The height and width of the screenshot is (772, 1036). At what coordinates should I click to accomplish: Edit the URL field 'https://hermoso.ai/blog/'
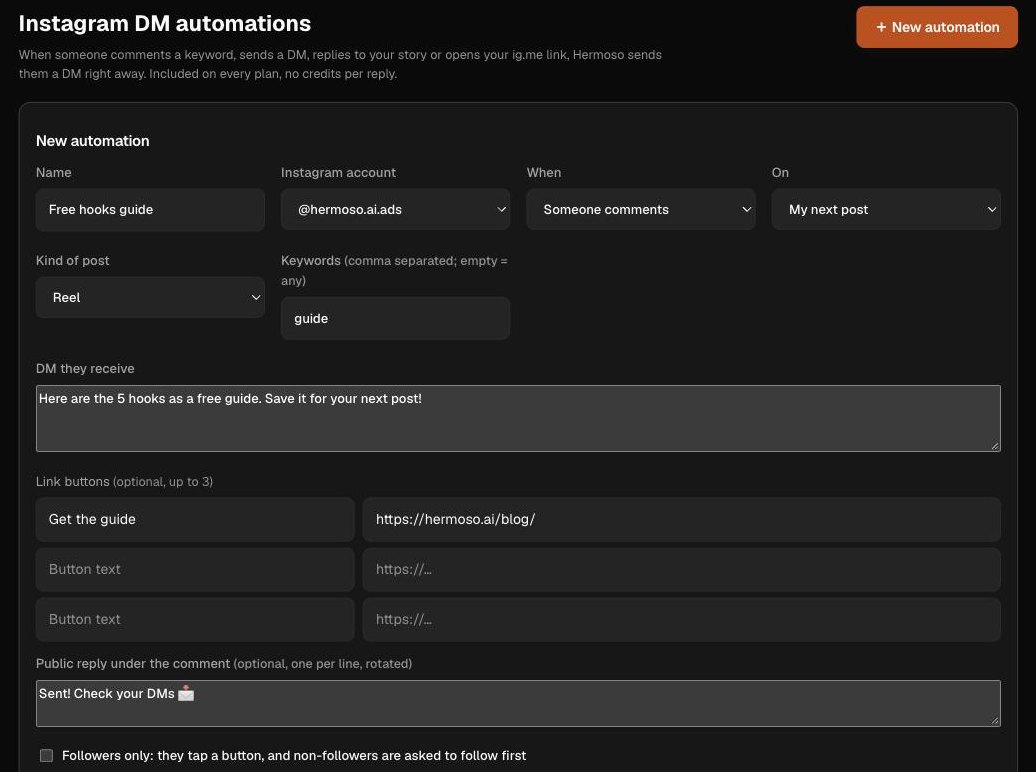coord(681,520)
